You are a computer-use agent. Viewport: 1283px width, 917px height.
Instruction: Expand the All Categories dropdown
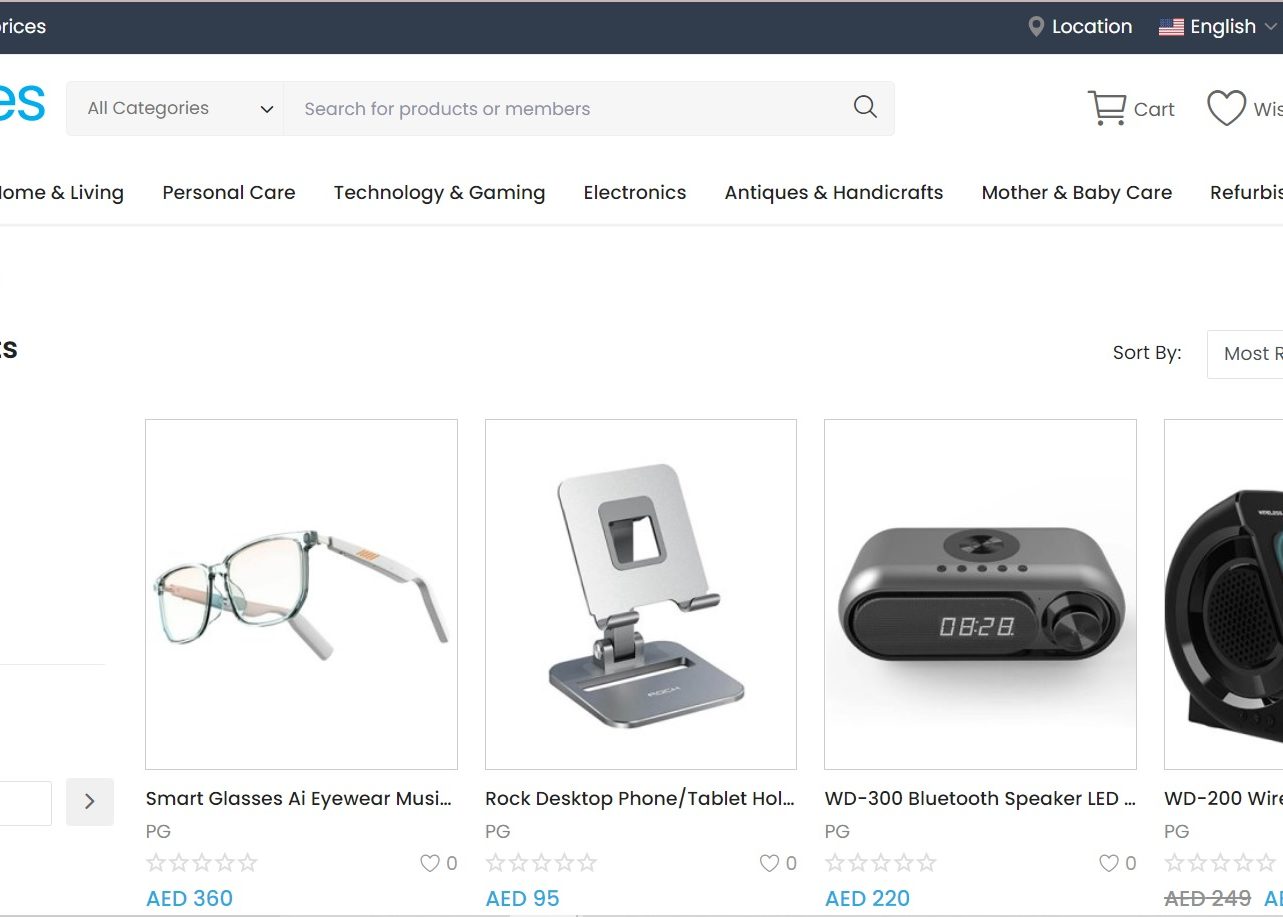[175, 108]
